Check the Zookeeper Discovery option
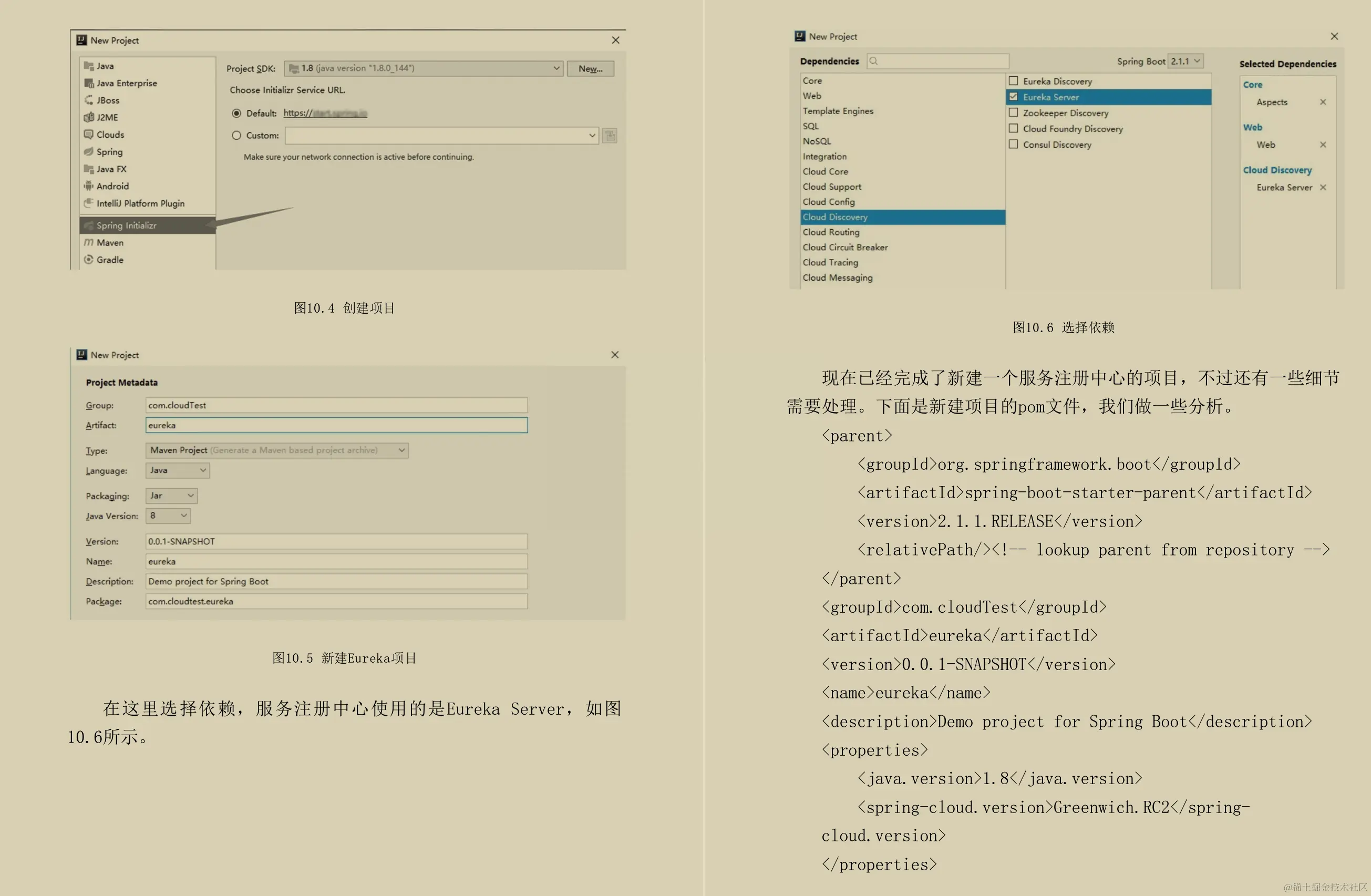1371x896 pixels. [x=1013, y=113]
